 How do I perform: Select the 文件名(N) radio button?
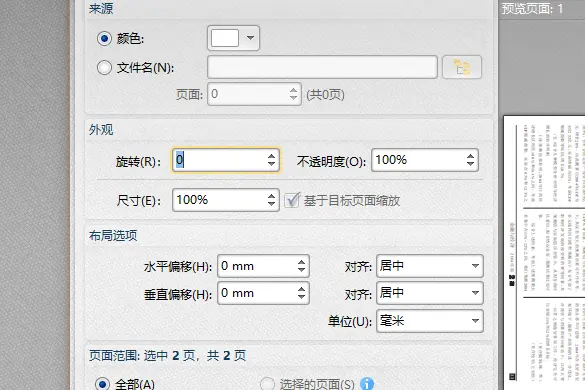[x=104, y=68]
